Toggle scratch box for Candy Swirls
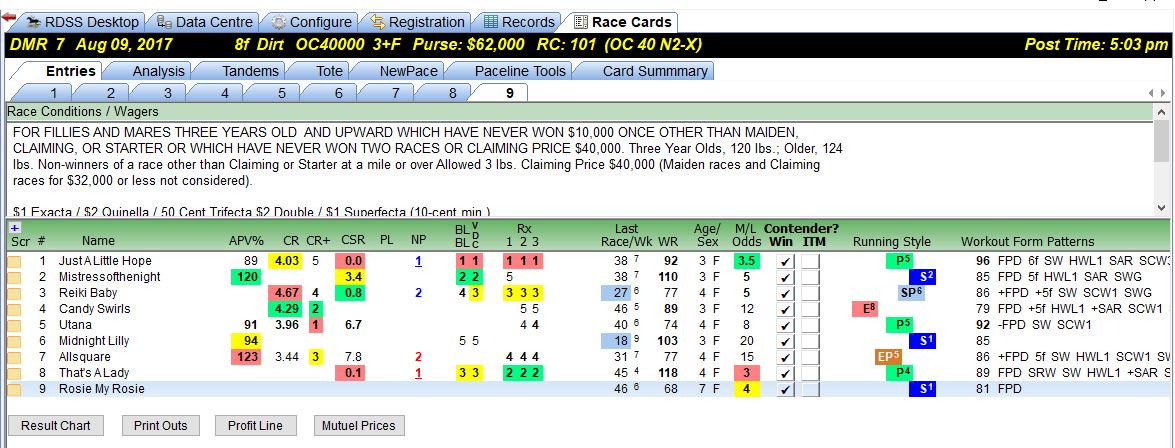Viewport: 1175px width, 448px height. pos(15,309)
